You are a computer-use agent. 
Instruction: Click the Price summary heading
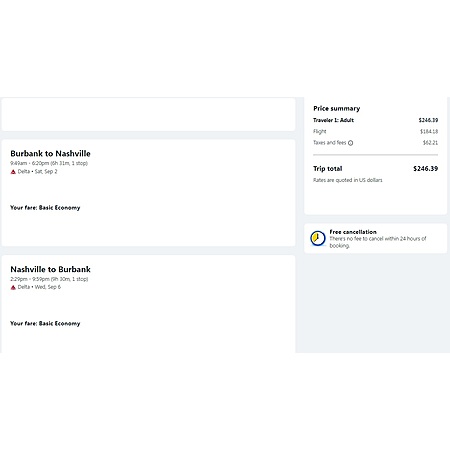[x=337, y=108]
